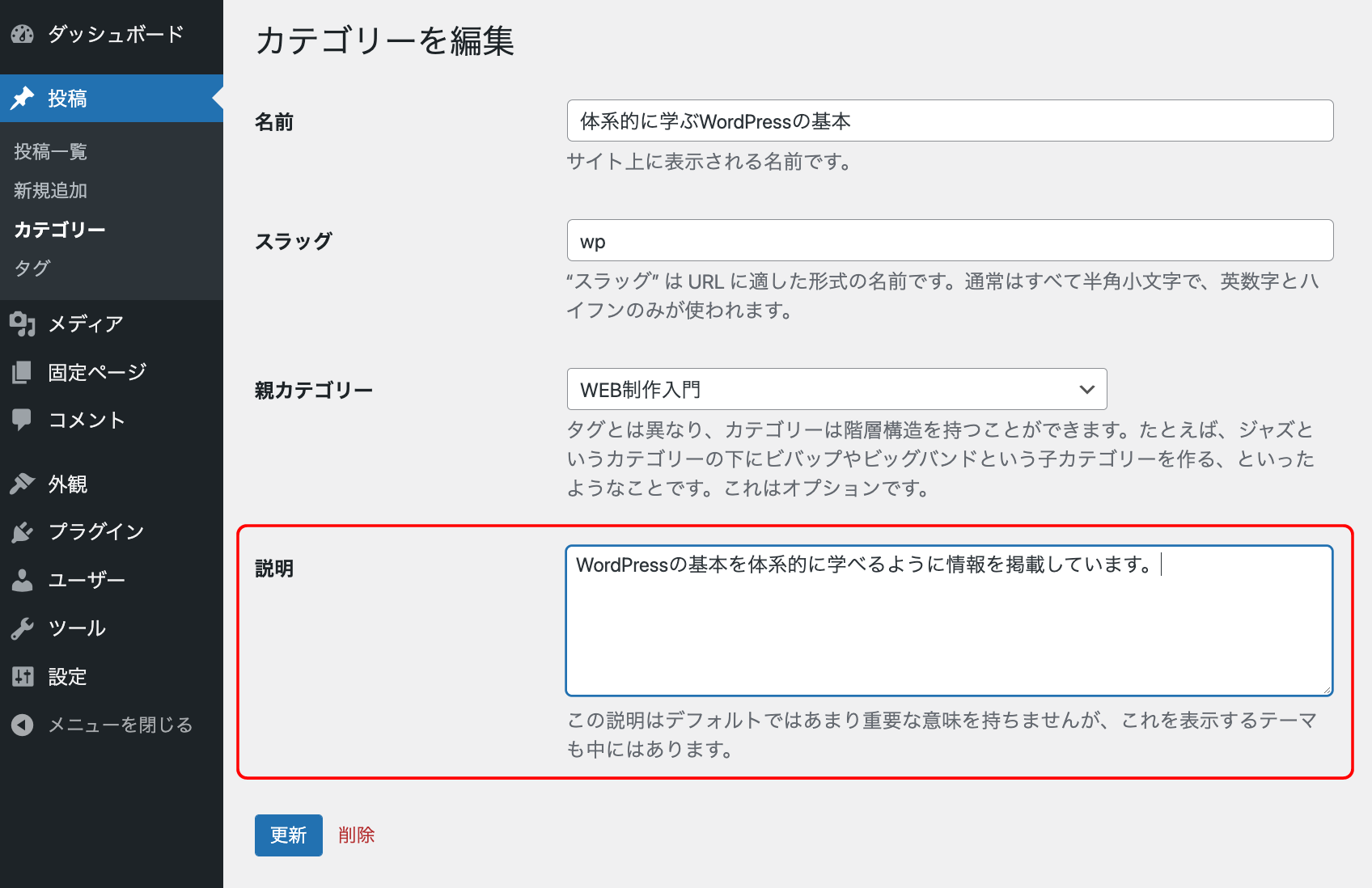Viewport: 1372px width, 888px height.
Task: Click the スラッグ input containing wp
Action: (x=950, y=240)
